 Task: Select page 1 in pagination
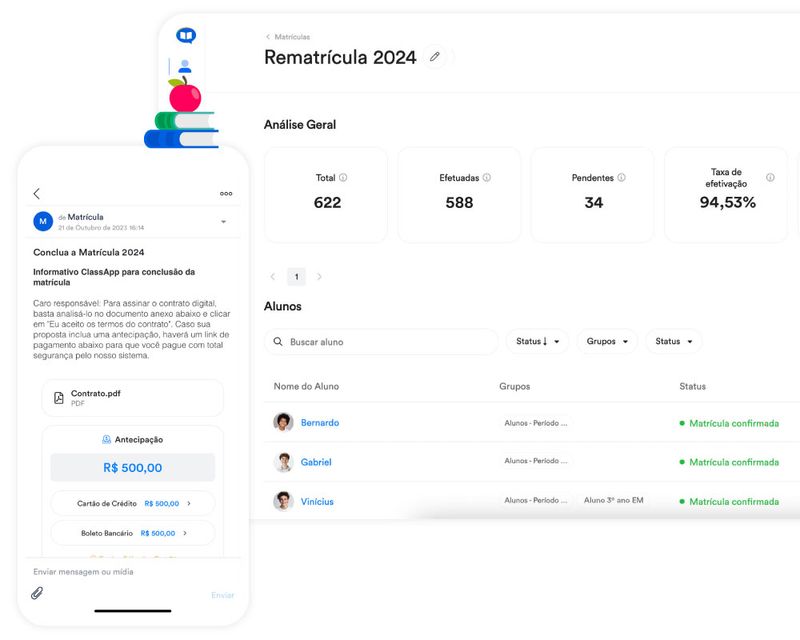295,274
